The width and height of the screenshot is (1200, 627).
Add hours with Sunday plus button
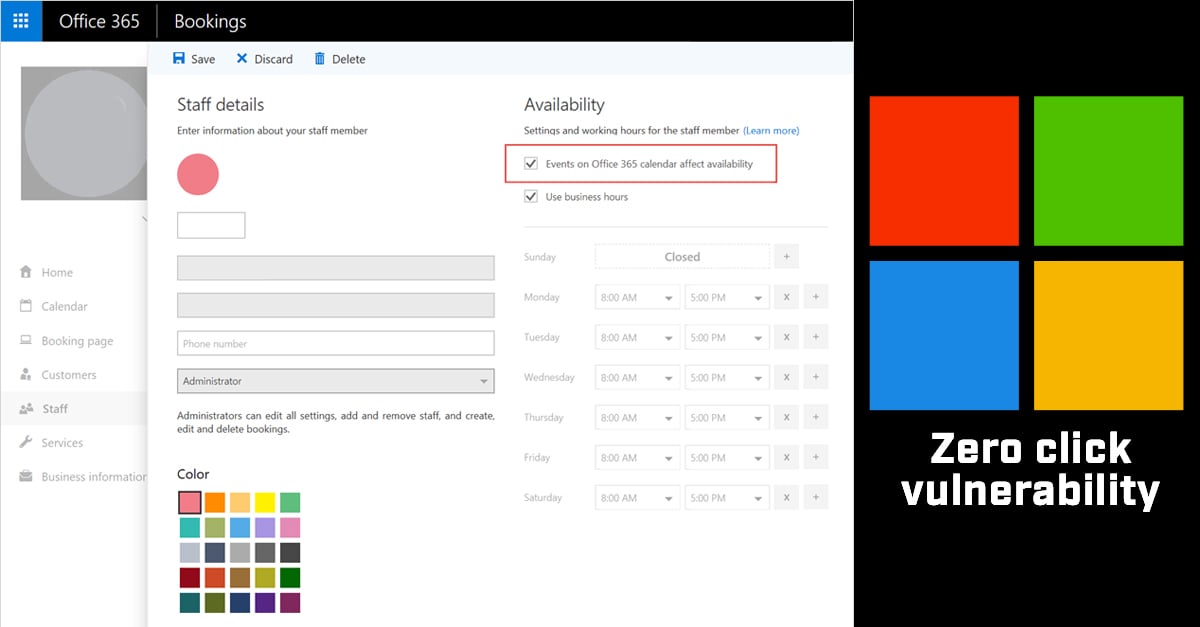coord(786,257)
